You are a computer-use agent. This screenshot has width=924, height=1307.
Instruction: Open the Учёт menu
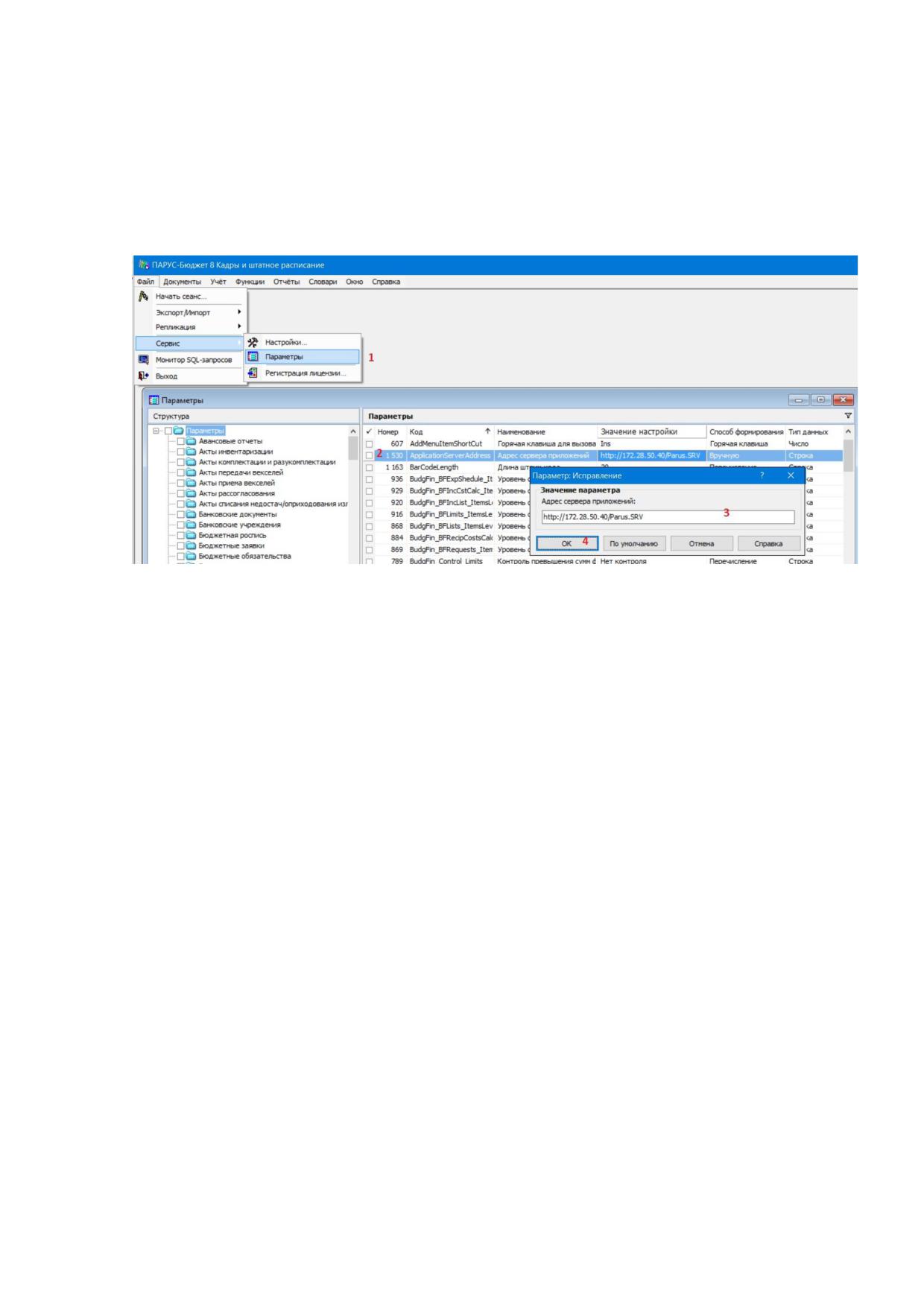click(218, 282)
